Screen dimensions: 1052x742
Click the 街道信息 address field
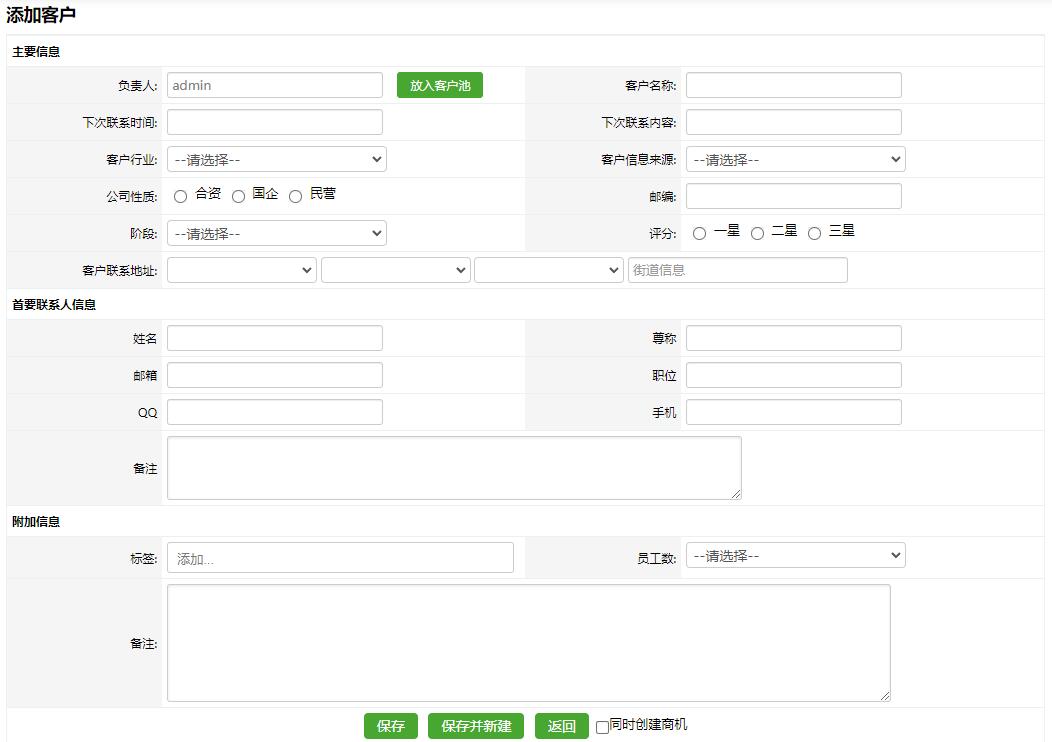pos(737,270)
